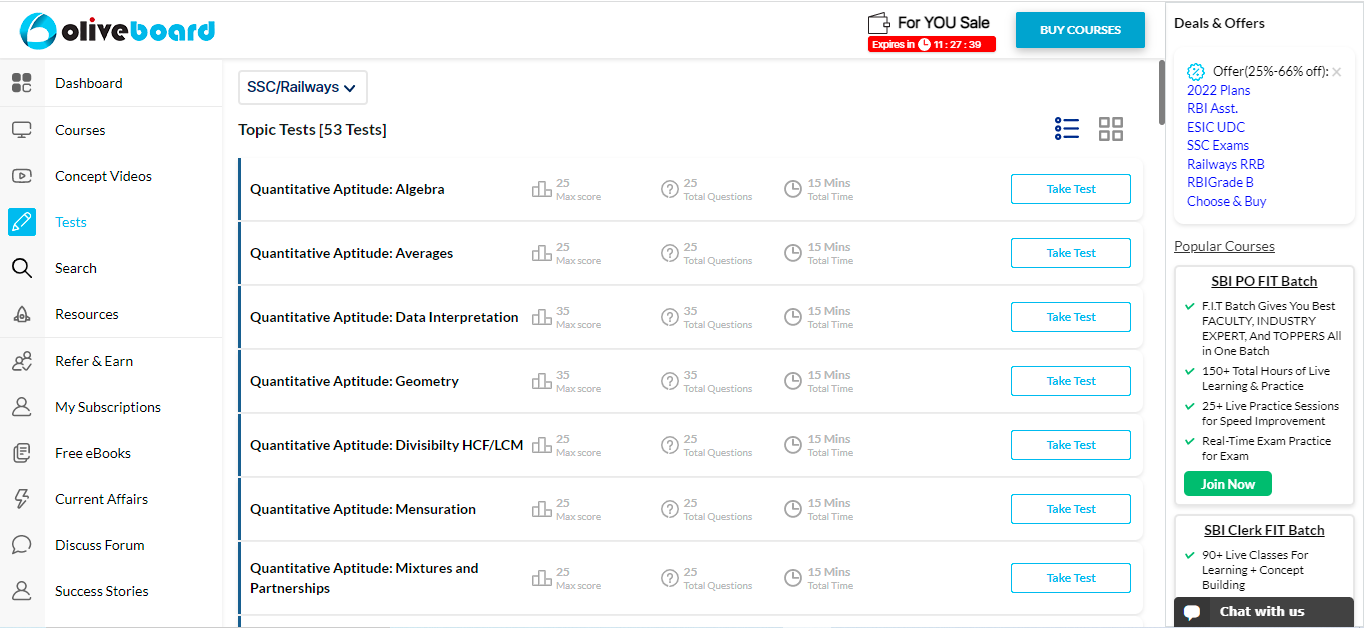
Task: Take the Mixtures and Partnerships test
Action: click(x=1071, y=578)
